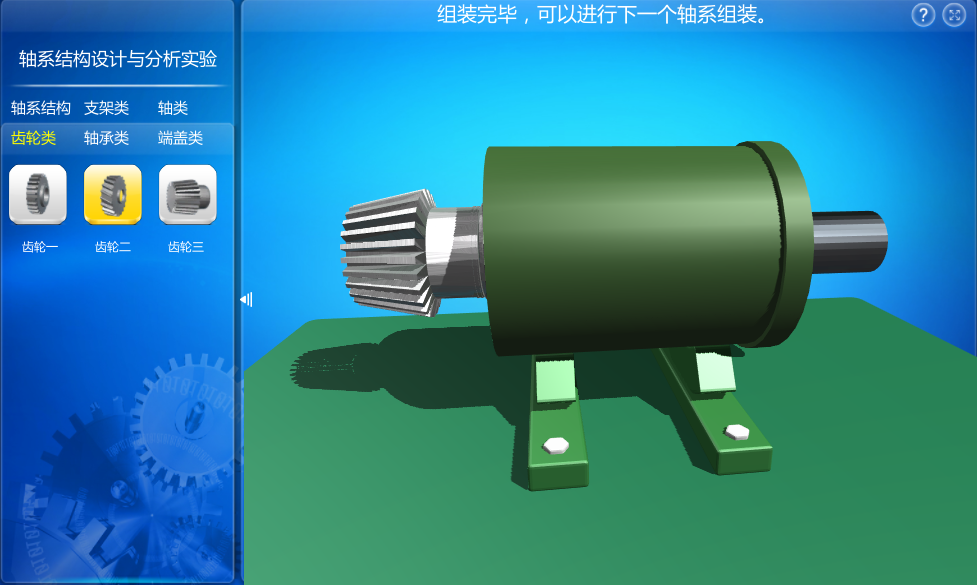Viewport: 977px width, 585px height.
Task: Select the 齿轮类 category
Action: 34,138
